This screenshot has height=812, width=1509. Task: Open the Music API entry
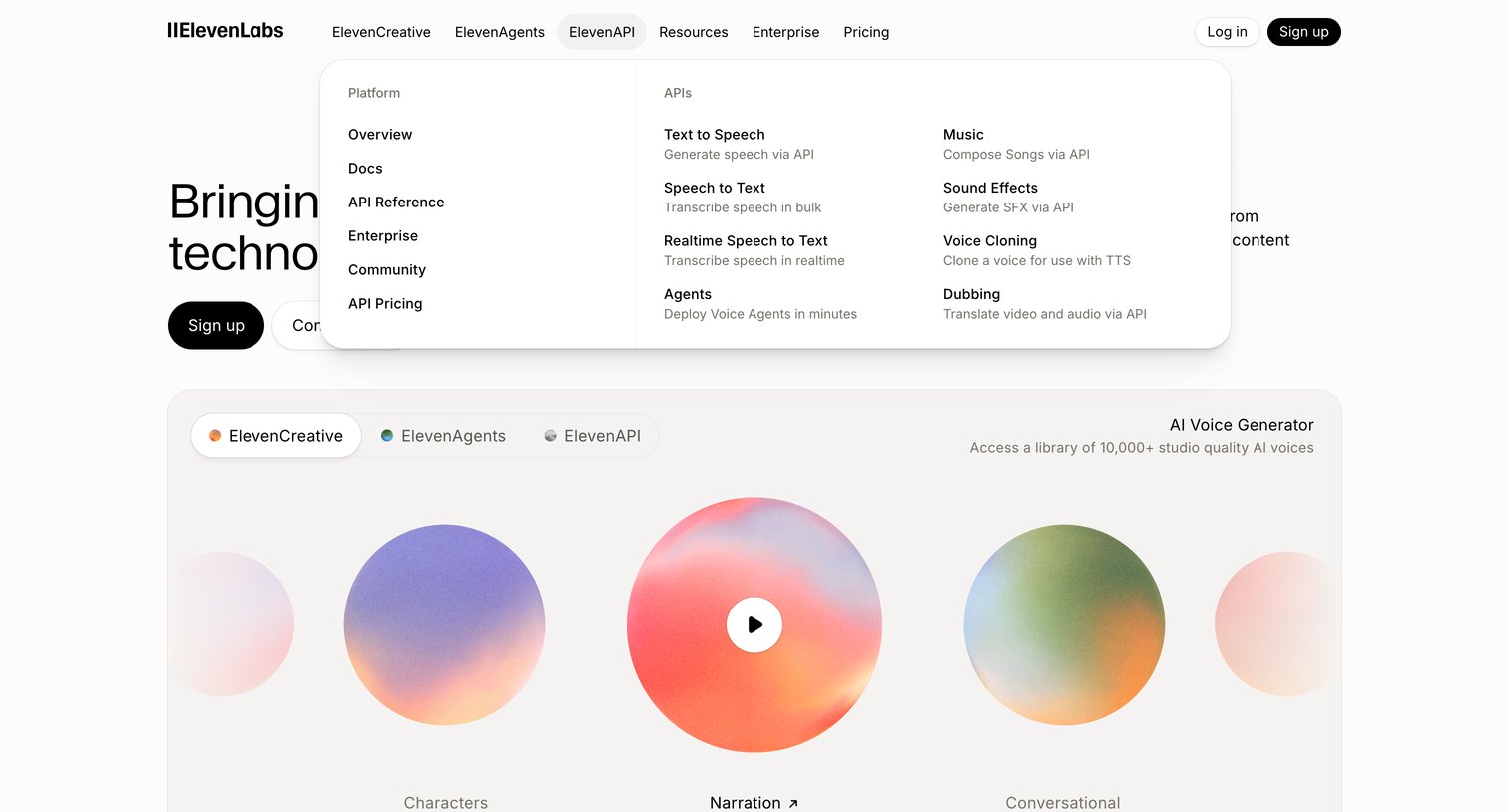[x=1016, y=144]
